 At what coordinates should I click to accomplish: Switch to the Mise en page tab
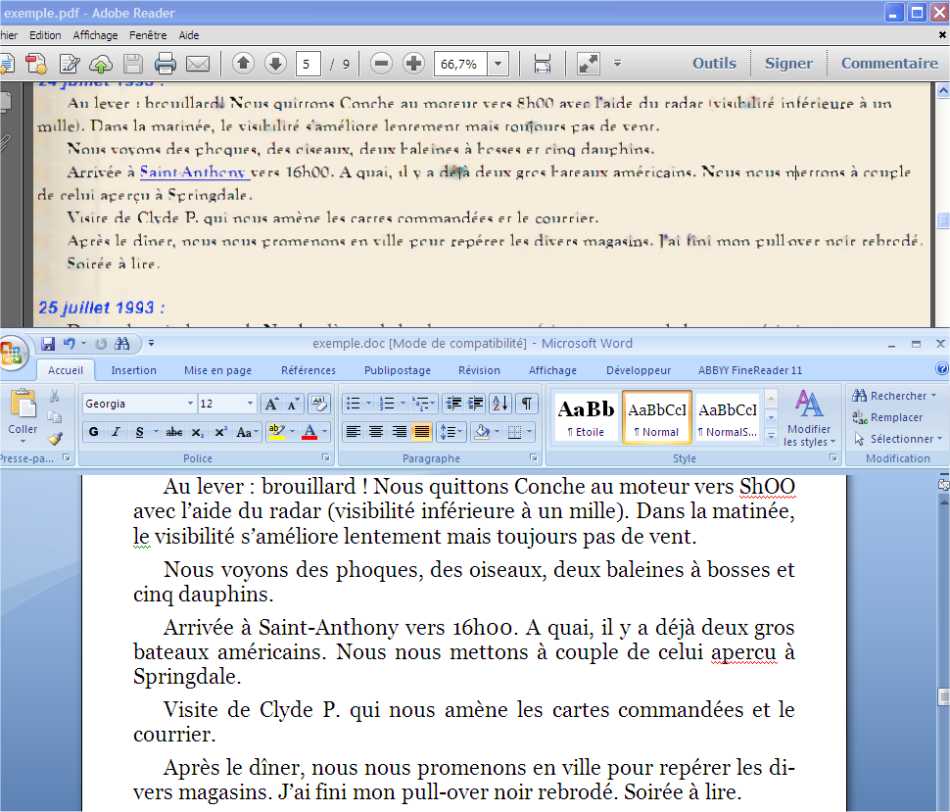(x=218, y=370)
